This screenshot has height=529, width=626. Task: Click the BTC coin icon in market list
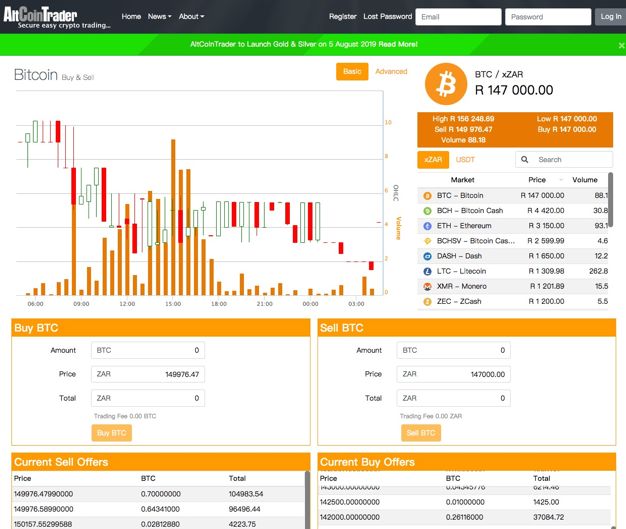tap(427, 196)
